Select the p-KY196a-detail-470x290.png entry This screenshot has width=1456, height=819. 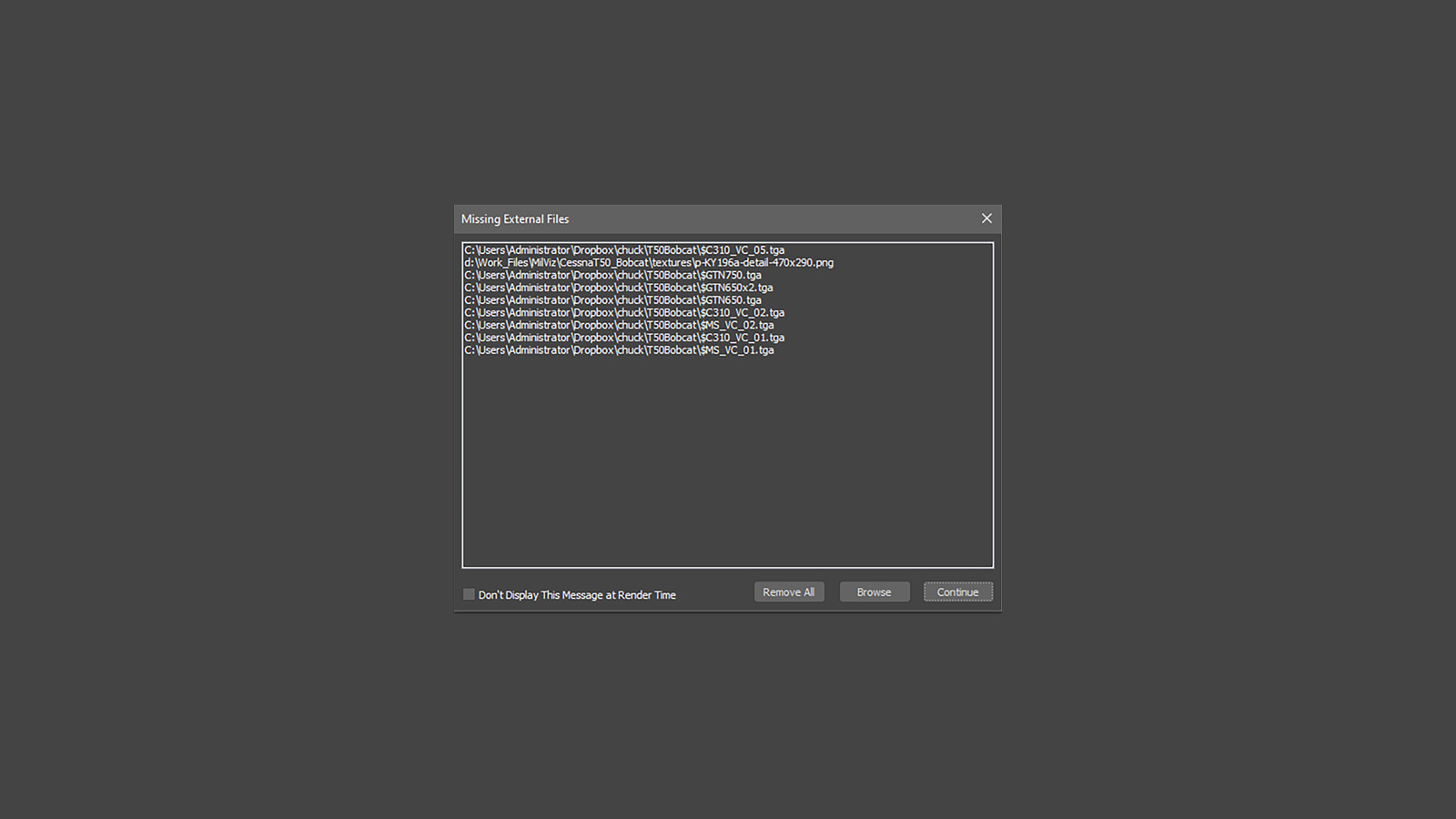[648, 263]
